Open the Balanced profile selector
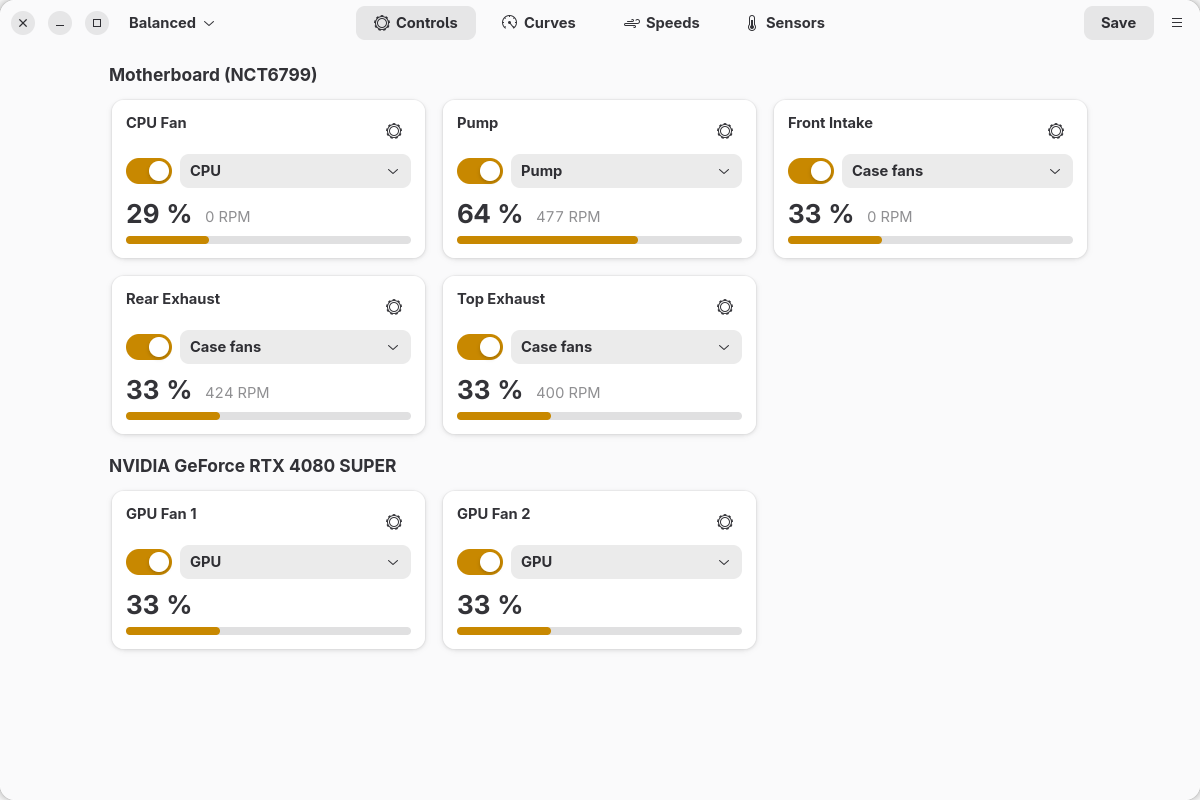 pyautogui.click(x=172, y=23)
